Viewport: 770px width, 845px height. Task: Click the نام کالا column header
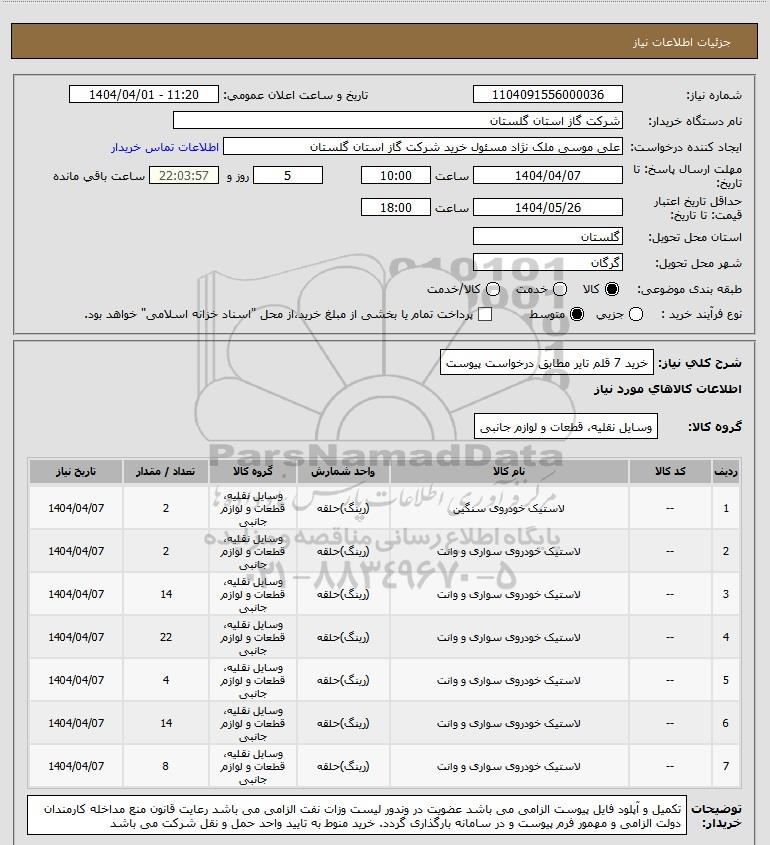509,472
